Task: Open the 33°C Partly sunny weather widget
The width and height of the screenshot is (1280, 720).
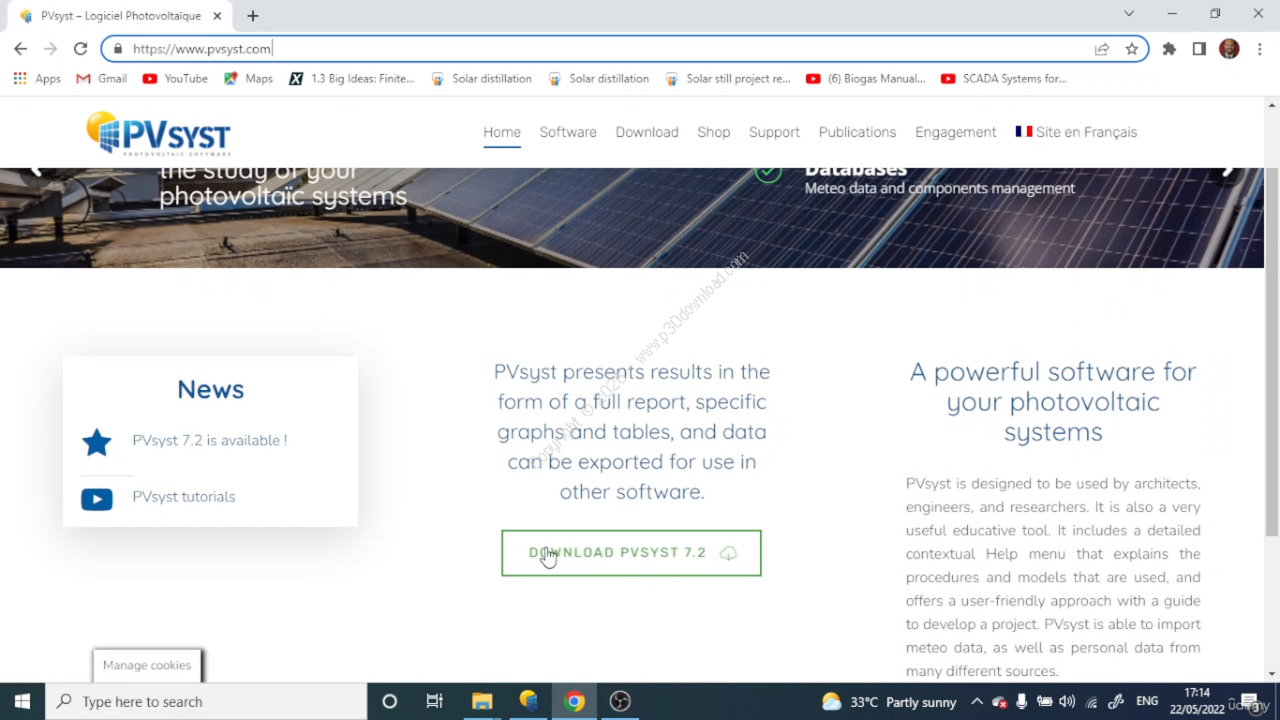Action: click(x=889, y=702)
